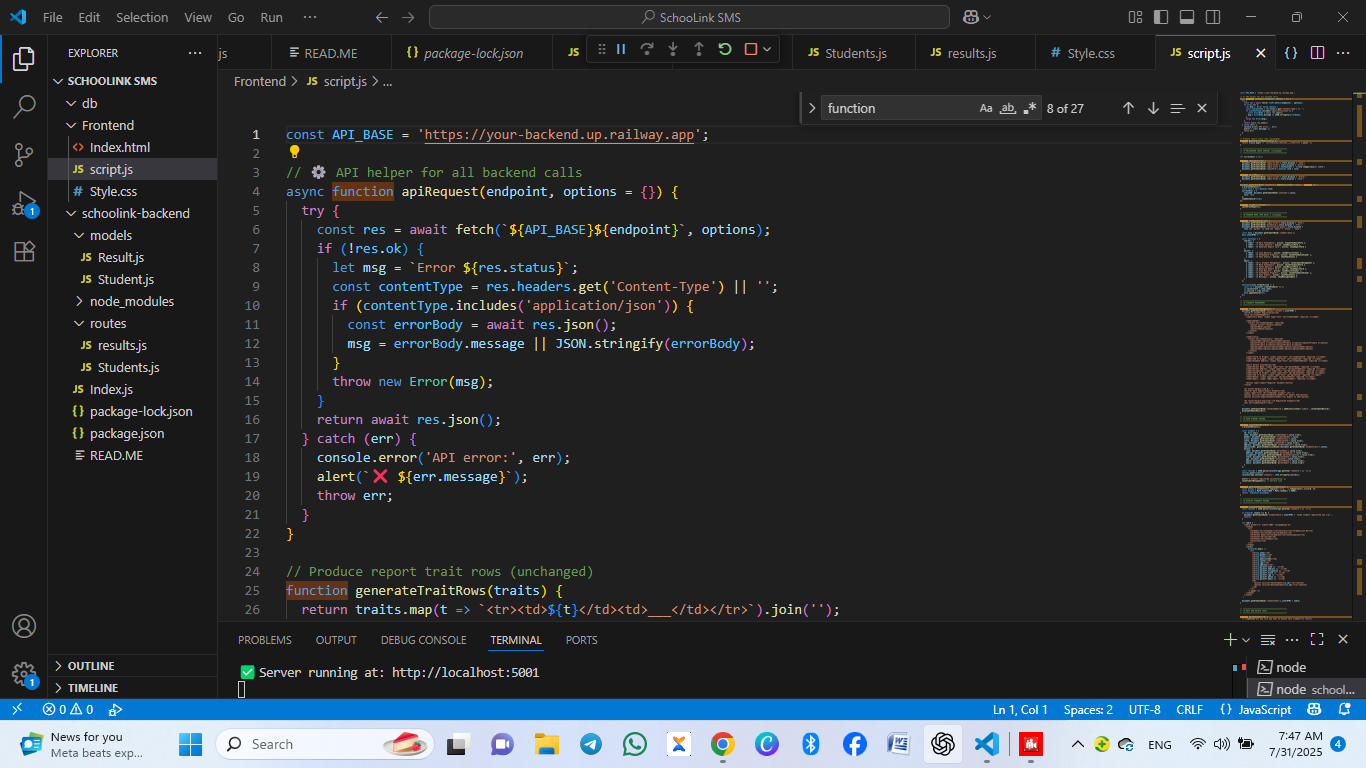The width and height of the screenshot is (1366, 768).
Task: Open the Search view in activity bar
Action: pyautogui.click(x=24, y=106)
